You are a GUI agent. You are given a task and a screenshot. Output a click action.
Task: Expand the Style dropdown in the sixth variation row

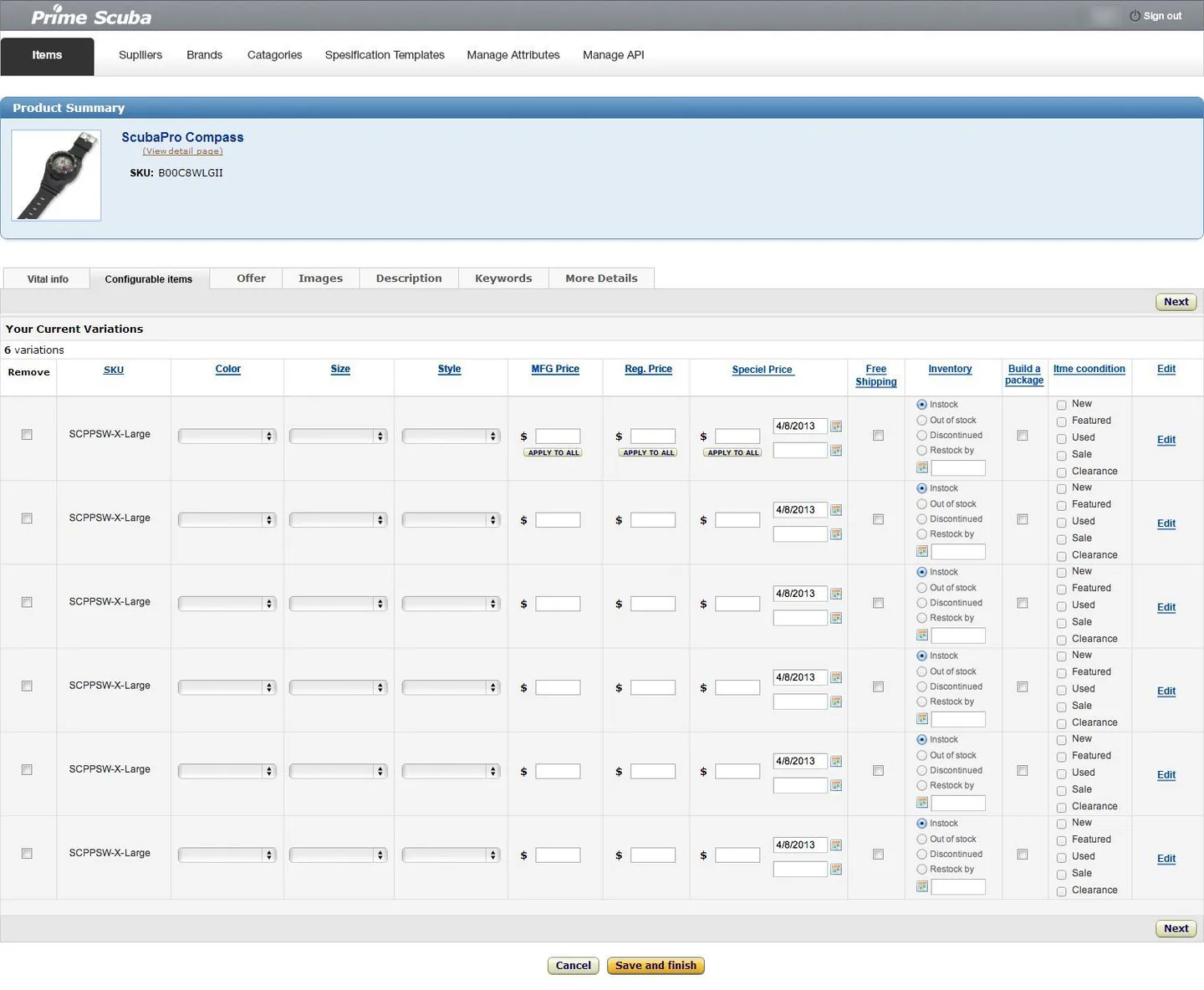pos(451,855)
